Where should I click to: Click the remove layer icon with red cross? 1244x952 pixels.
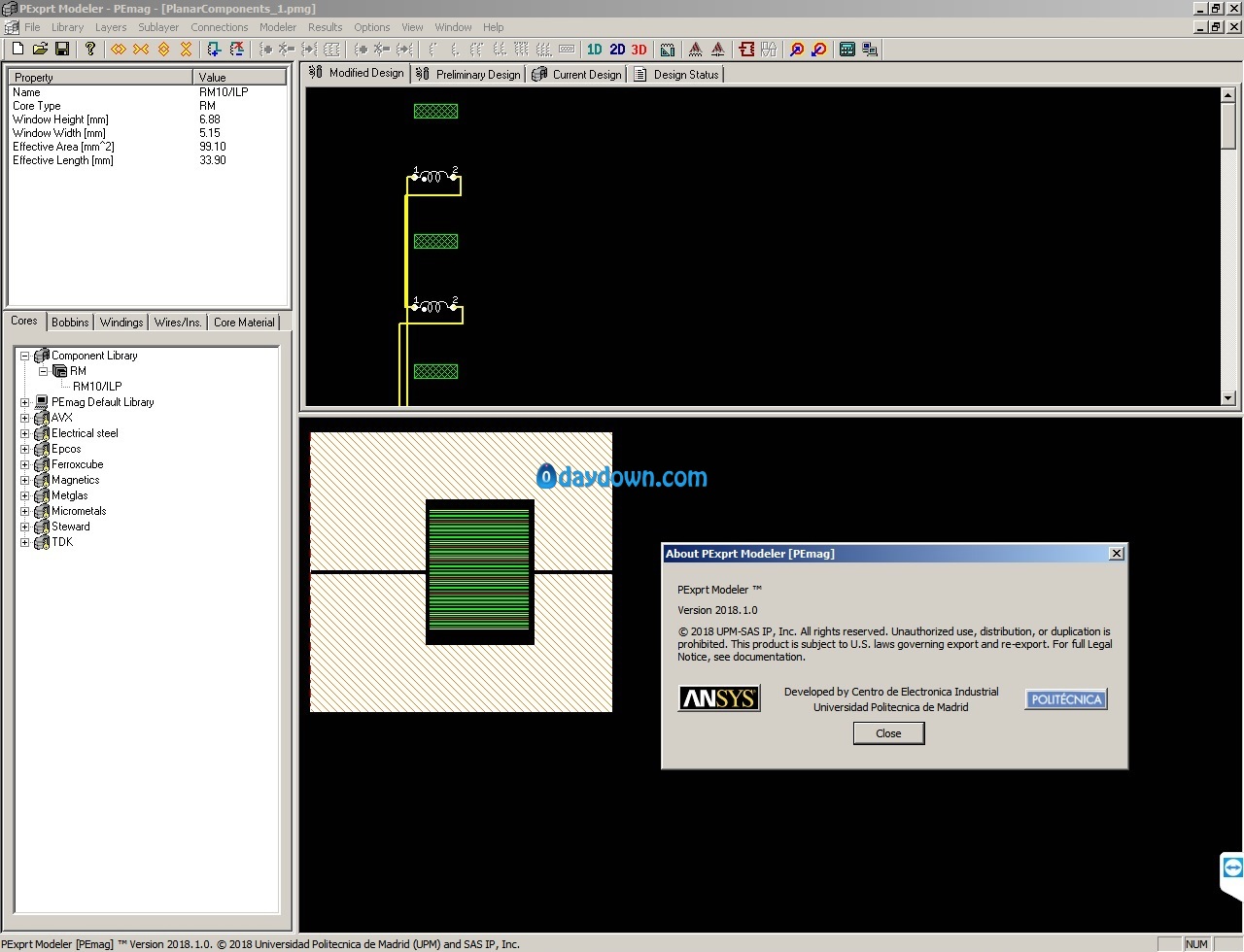point(236,49)
